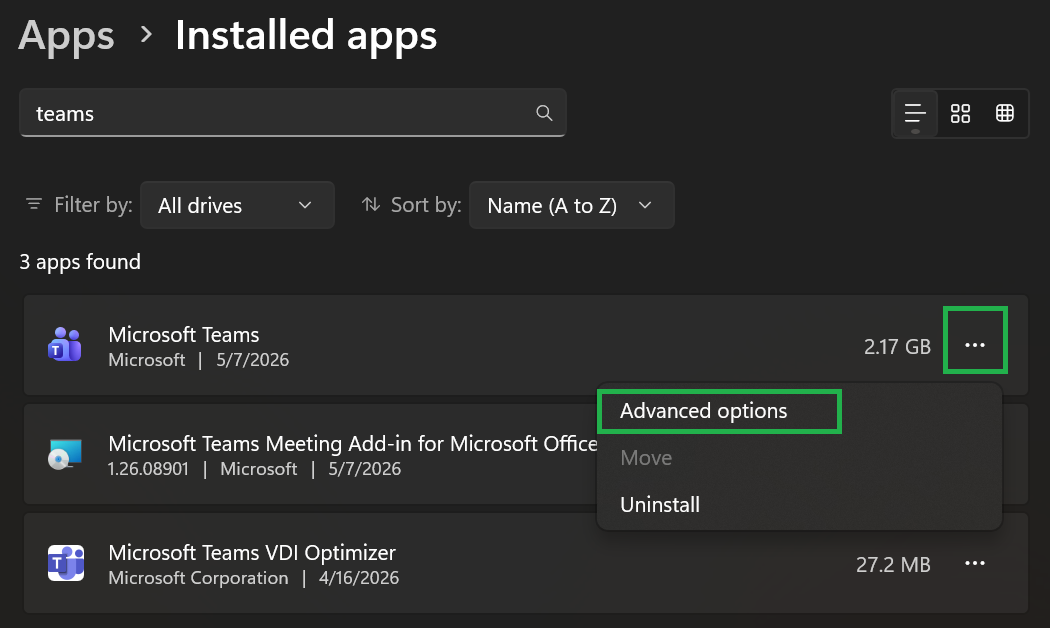This screenshot has height=628, width=1050.
Task: Click the Microsoft Teams app icon
Action: [x=65, y=345]
